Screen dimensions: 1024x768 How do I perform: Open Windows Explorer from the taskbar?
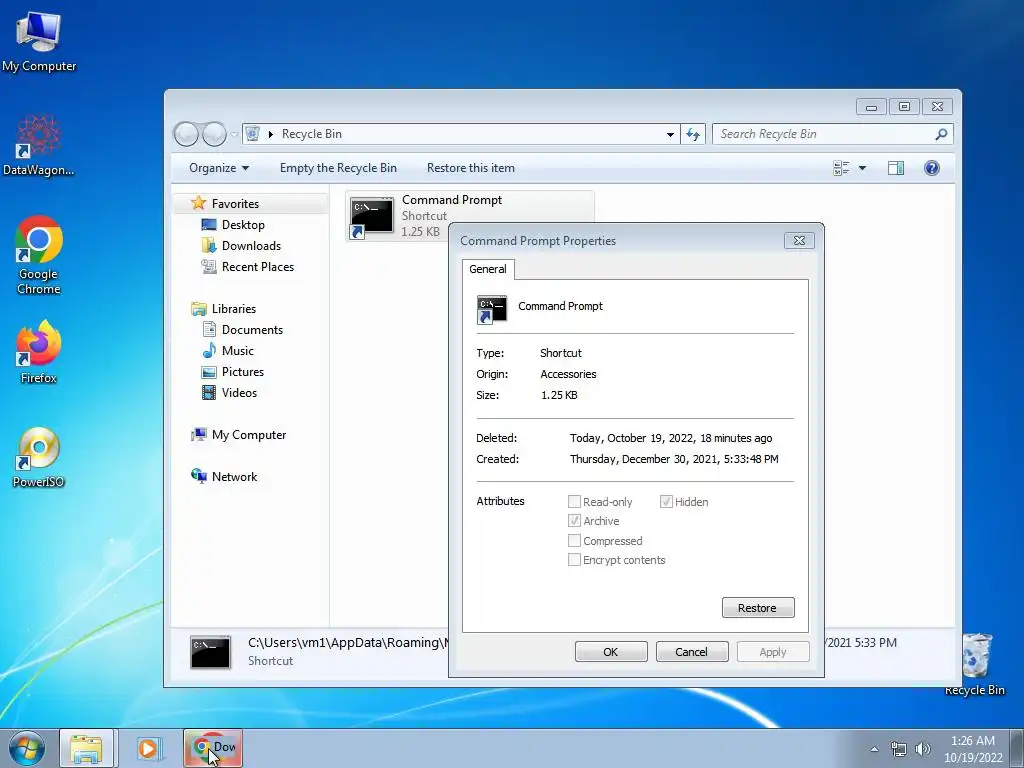(x=86, y=748)
